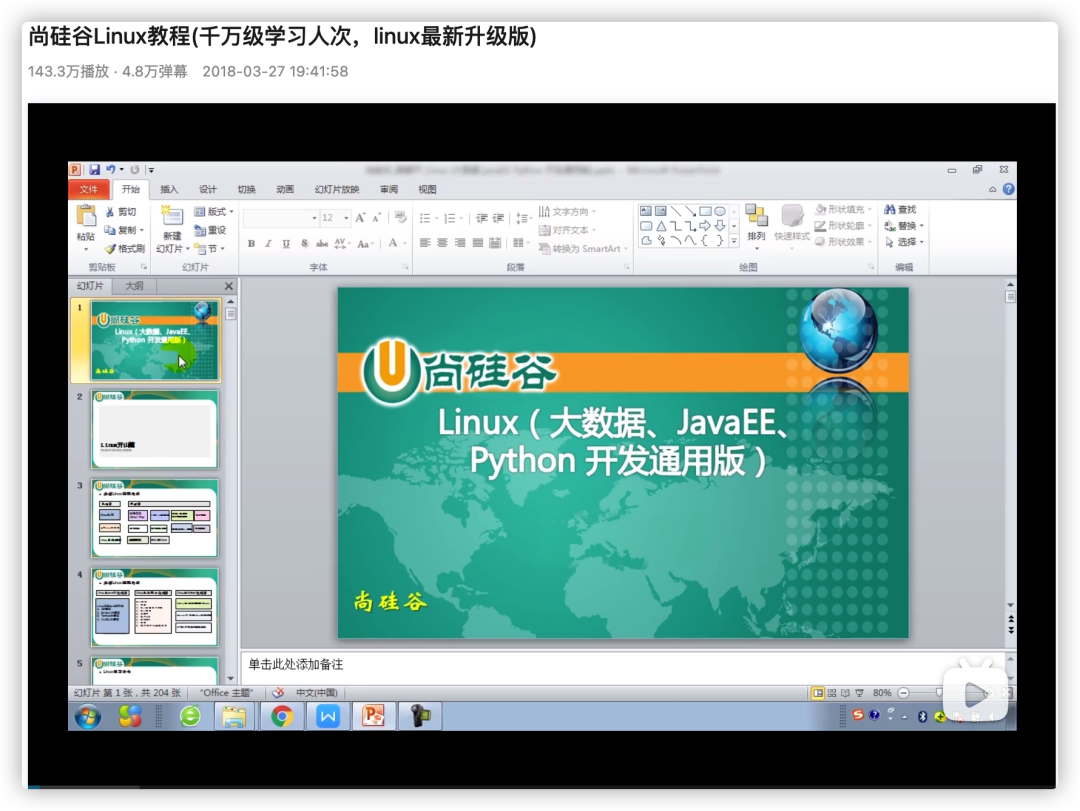
Task: Click the Shape Fill (形状填充) icon
Action: pos(820,209)
